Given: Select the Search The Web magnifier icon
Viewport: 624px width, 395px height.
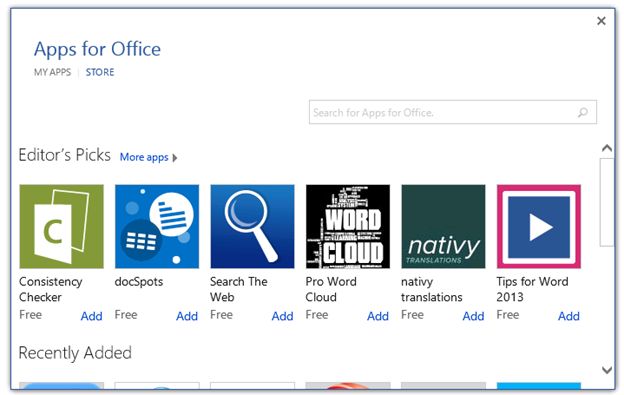Looking at the screenshot, I should 252,226.
